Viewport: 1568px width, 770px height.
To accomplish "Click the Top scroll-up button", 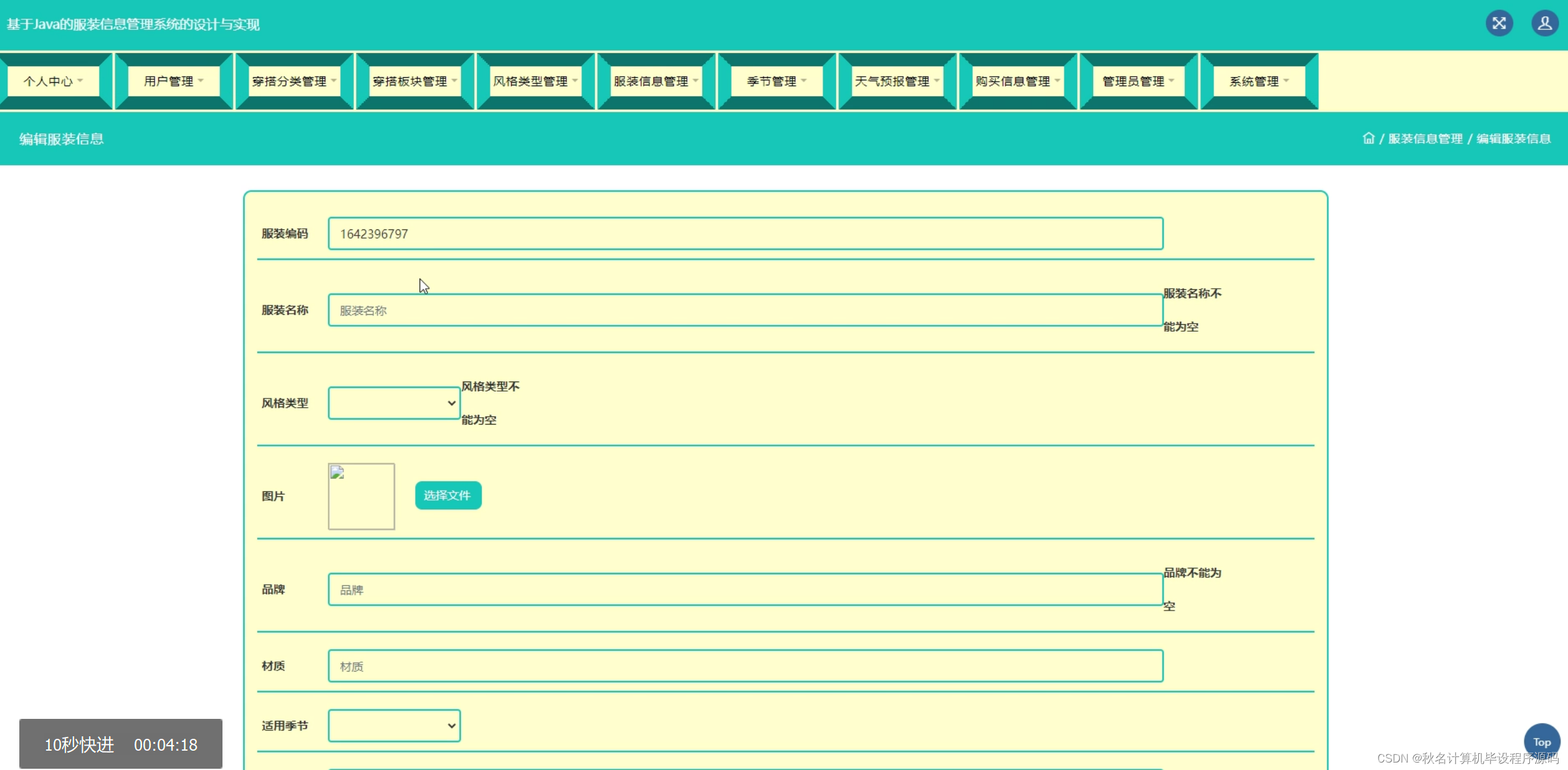I will [1541, 741].
